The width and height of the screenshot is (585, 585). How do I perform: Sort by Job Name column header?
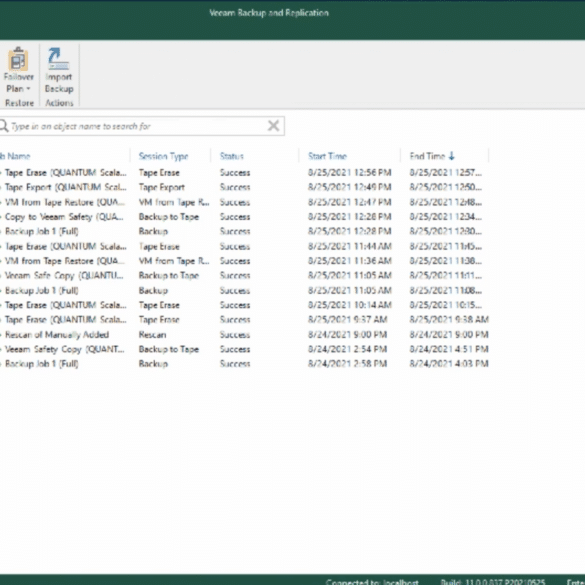(15, 156)
